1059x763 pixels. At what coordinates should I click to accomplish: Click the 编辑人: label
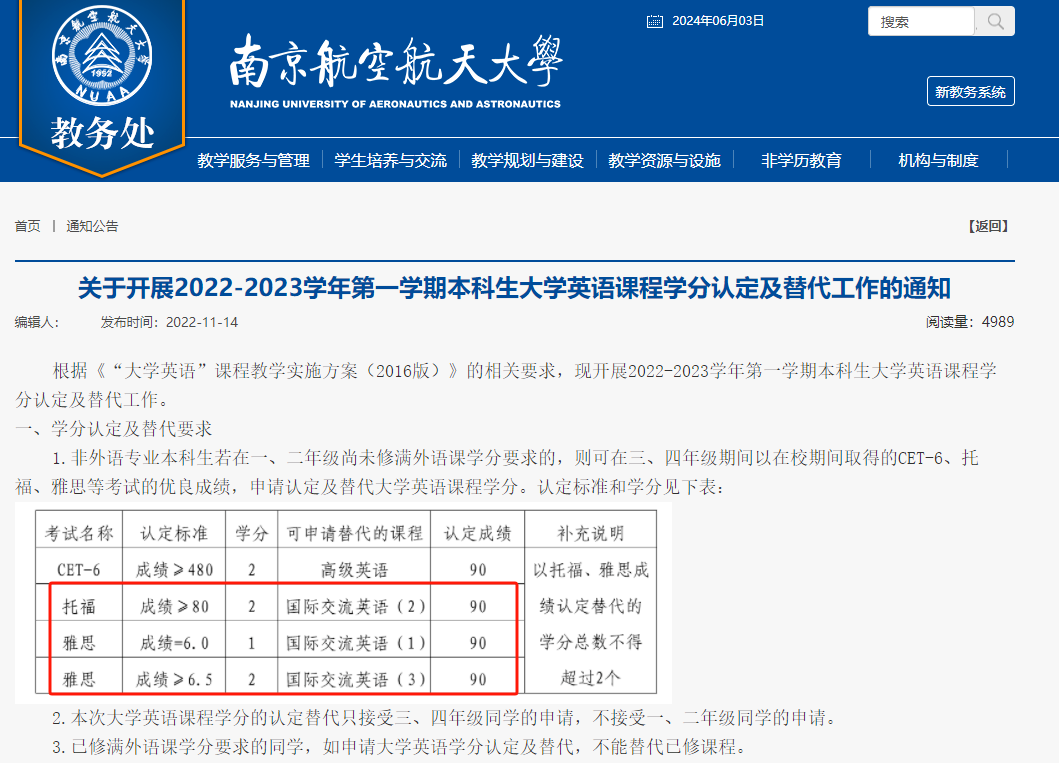pyautogui.click(x=36, y=323)
